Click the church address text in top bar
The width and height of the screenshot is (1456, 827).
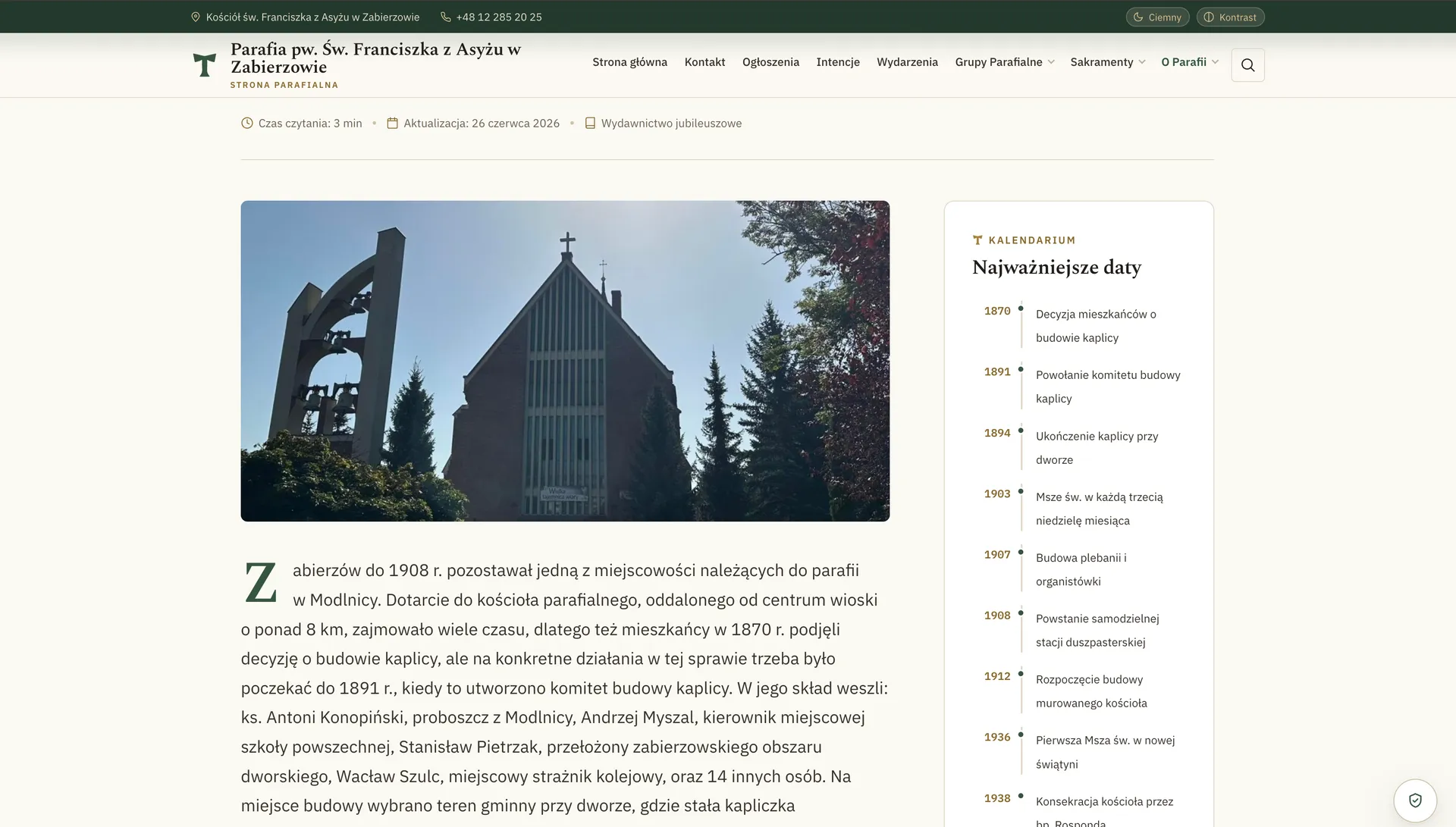(x=312, y=17)
